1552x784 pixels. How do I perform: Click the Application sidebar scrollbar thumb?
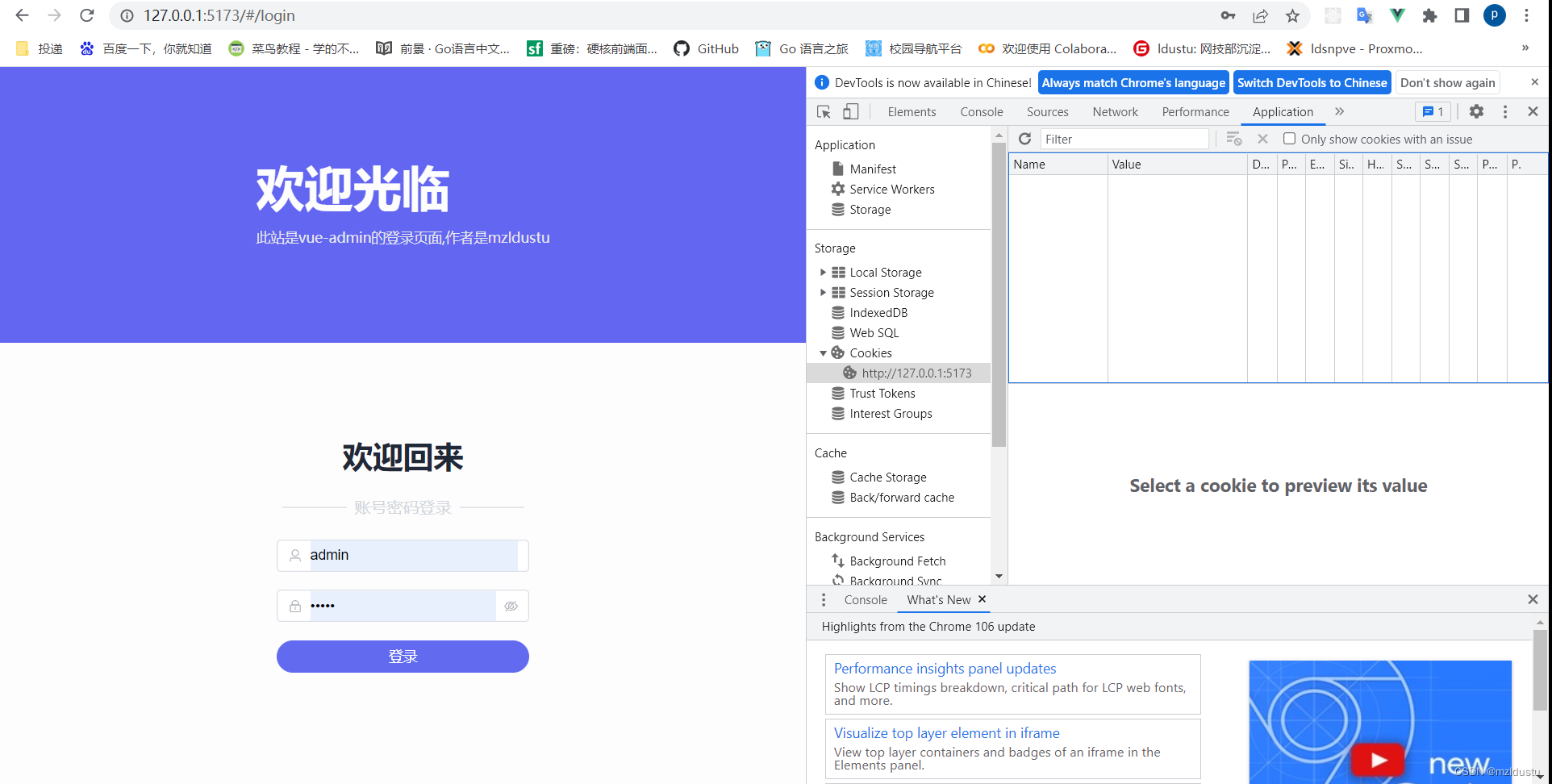click(x=999, y=294)
